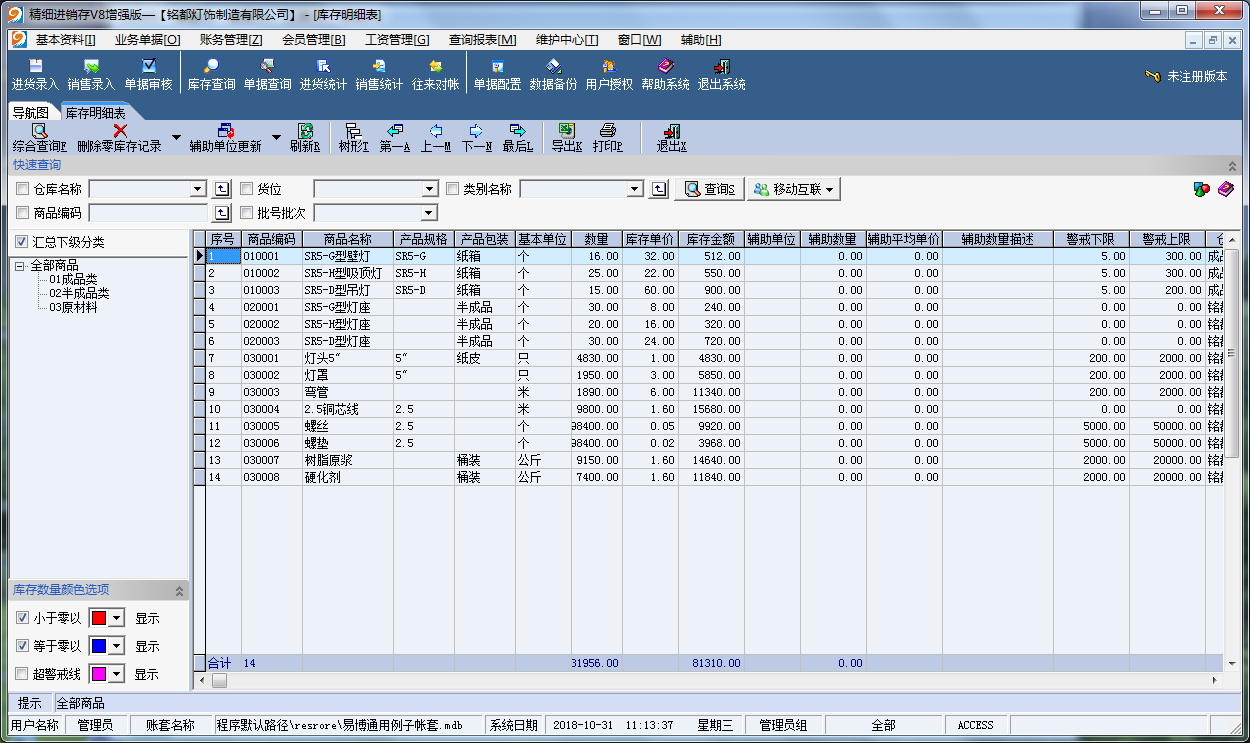The image size is (1250, 743).
Task: Open the 基本资料 menu
Action: [x=65, y=40]
